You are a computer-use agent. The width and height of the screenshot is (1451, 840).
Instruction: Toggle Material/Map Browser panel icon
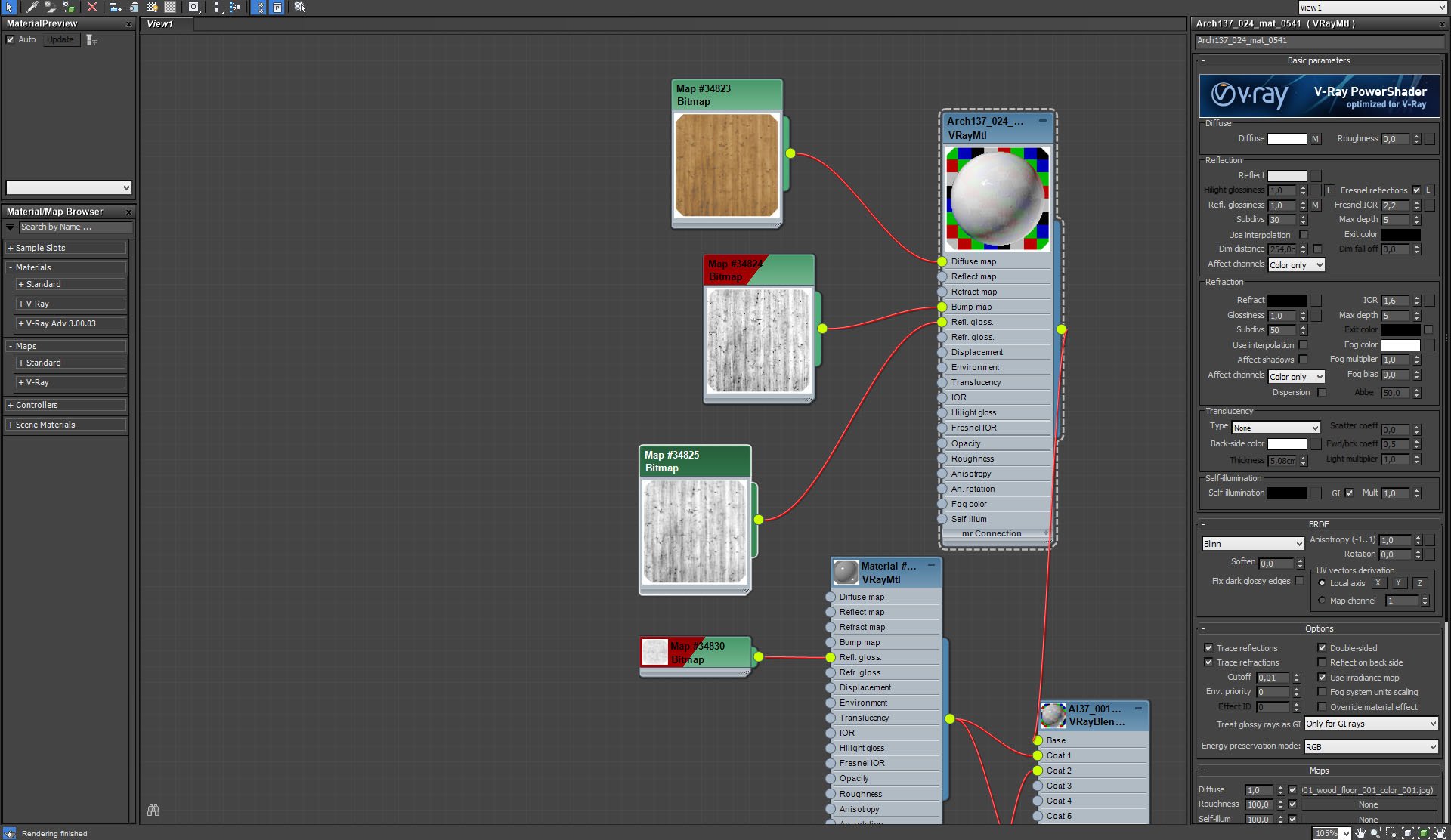(x=258, y=7)
